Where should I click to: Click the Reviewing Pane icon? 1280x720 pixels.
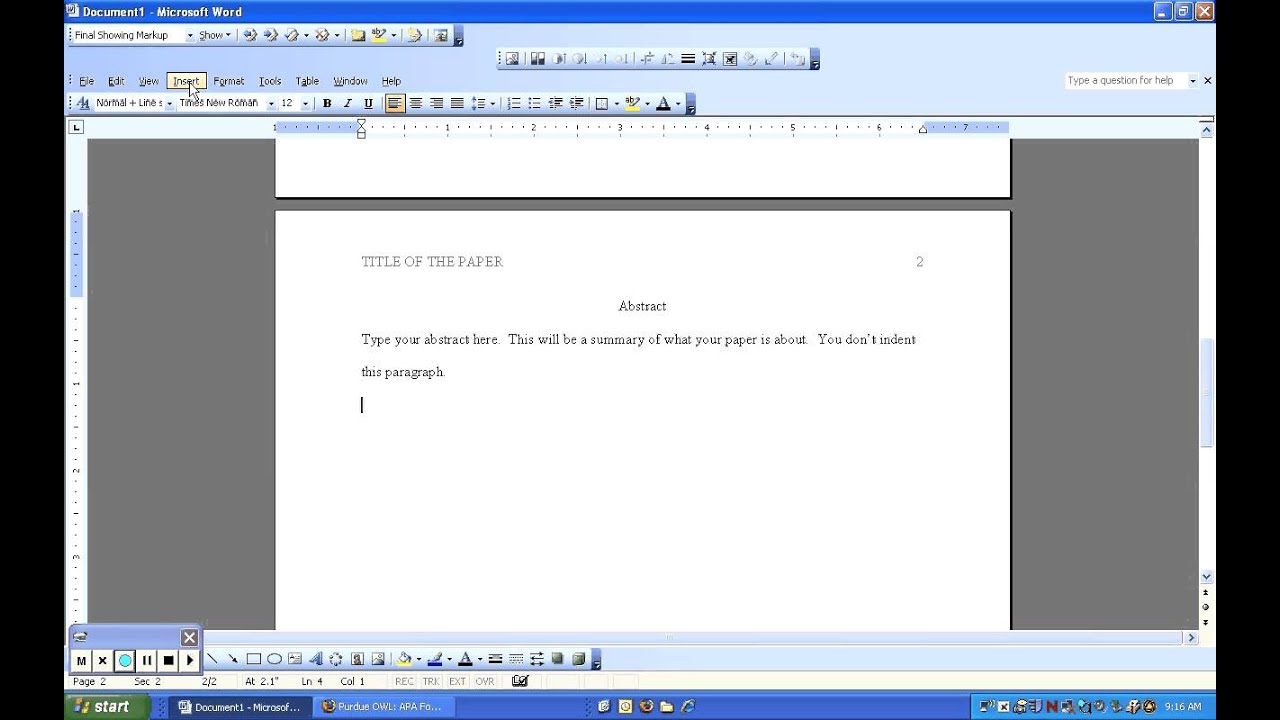click(x=440, y=35)
